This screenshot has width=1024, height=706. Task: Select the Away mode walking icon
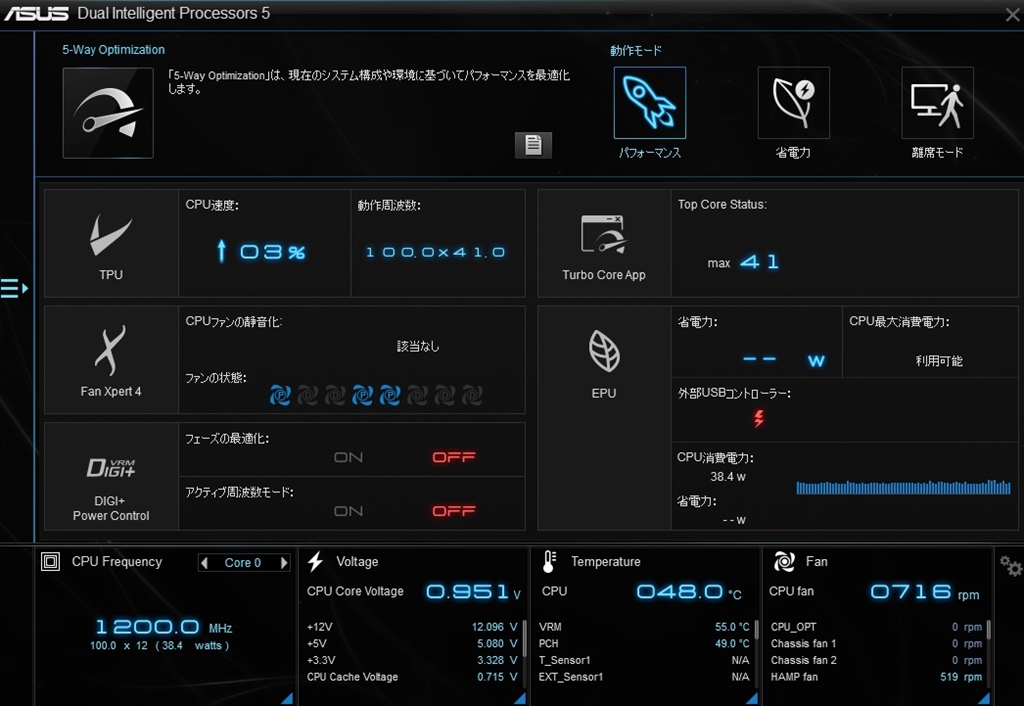pos(937,103)
